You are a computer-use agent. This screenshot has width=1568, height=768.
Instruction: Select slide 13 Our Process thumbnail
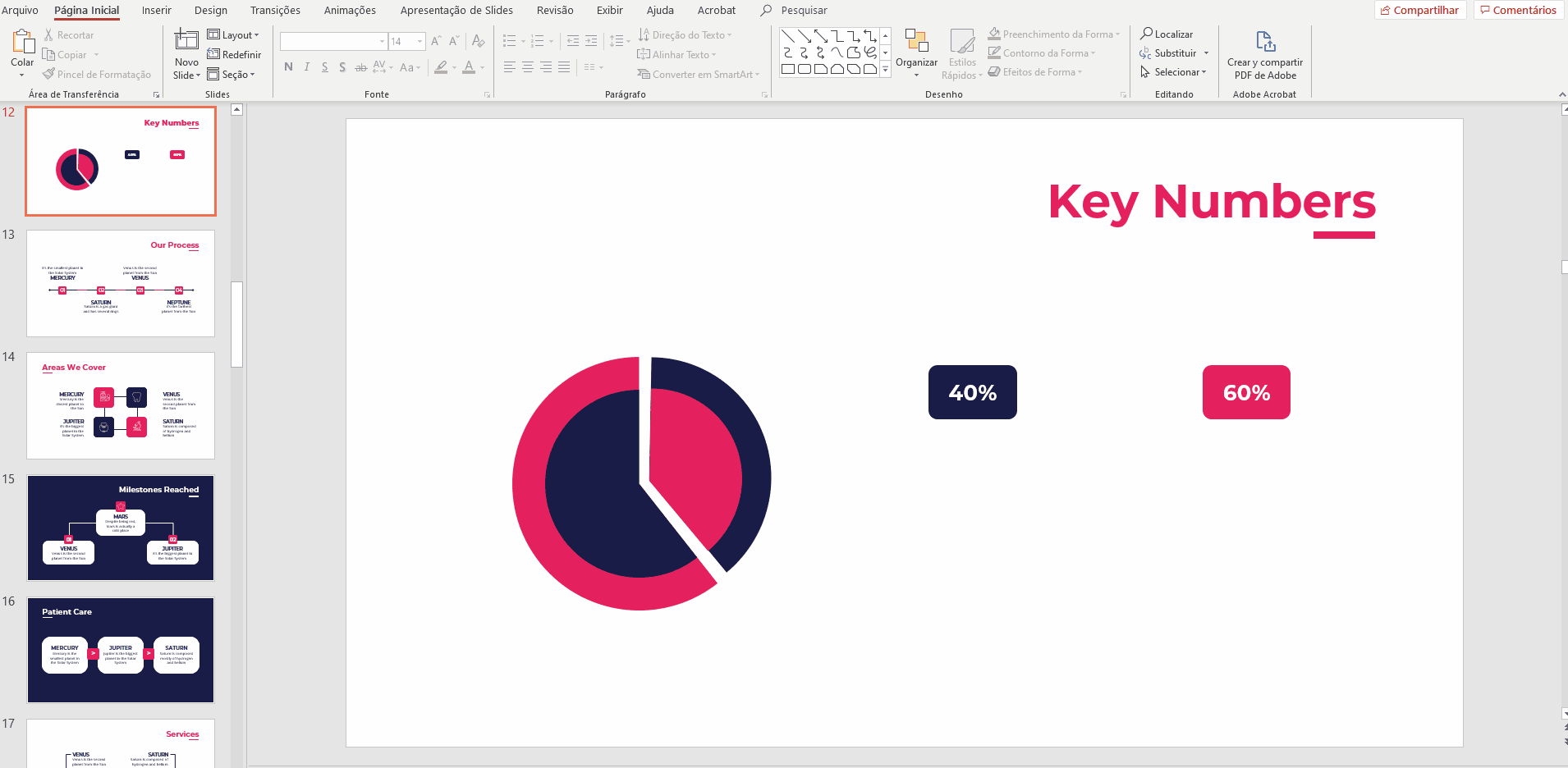(121, 284)
